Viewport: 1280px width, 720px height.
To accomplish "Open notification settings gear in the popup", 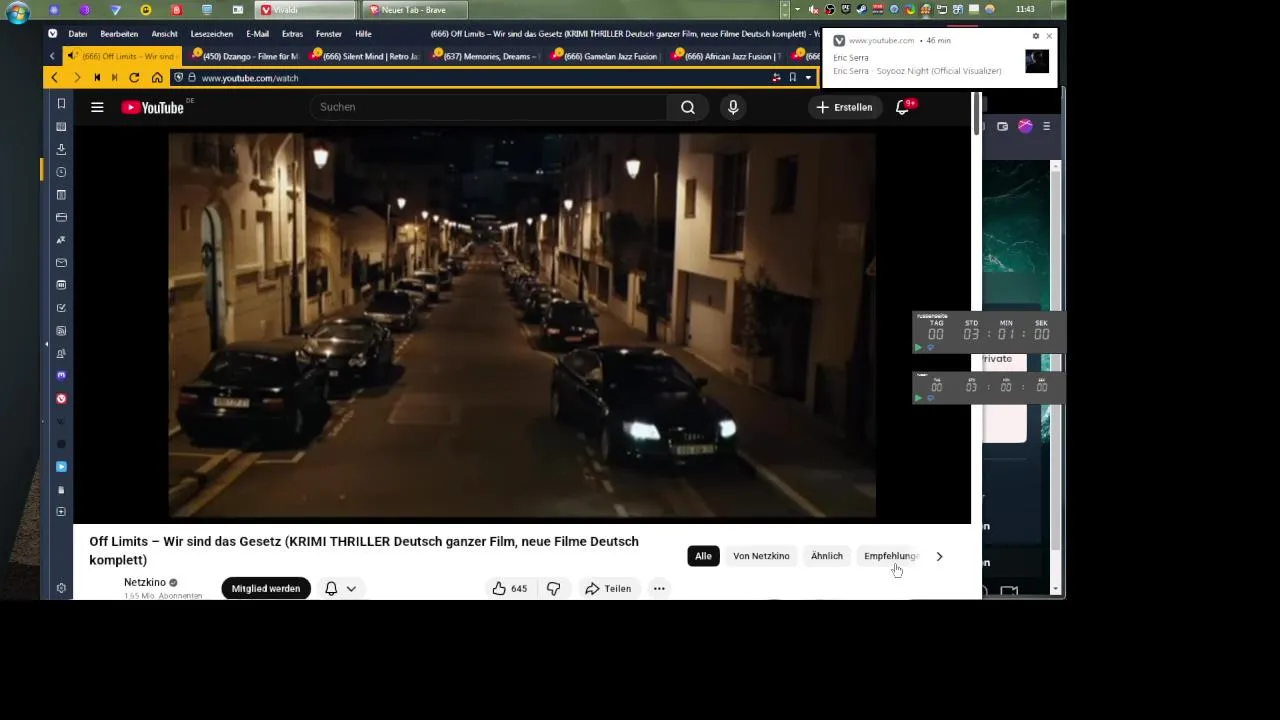I will [x=1036, y=36].
